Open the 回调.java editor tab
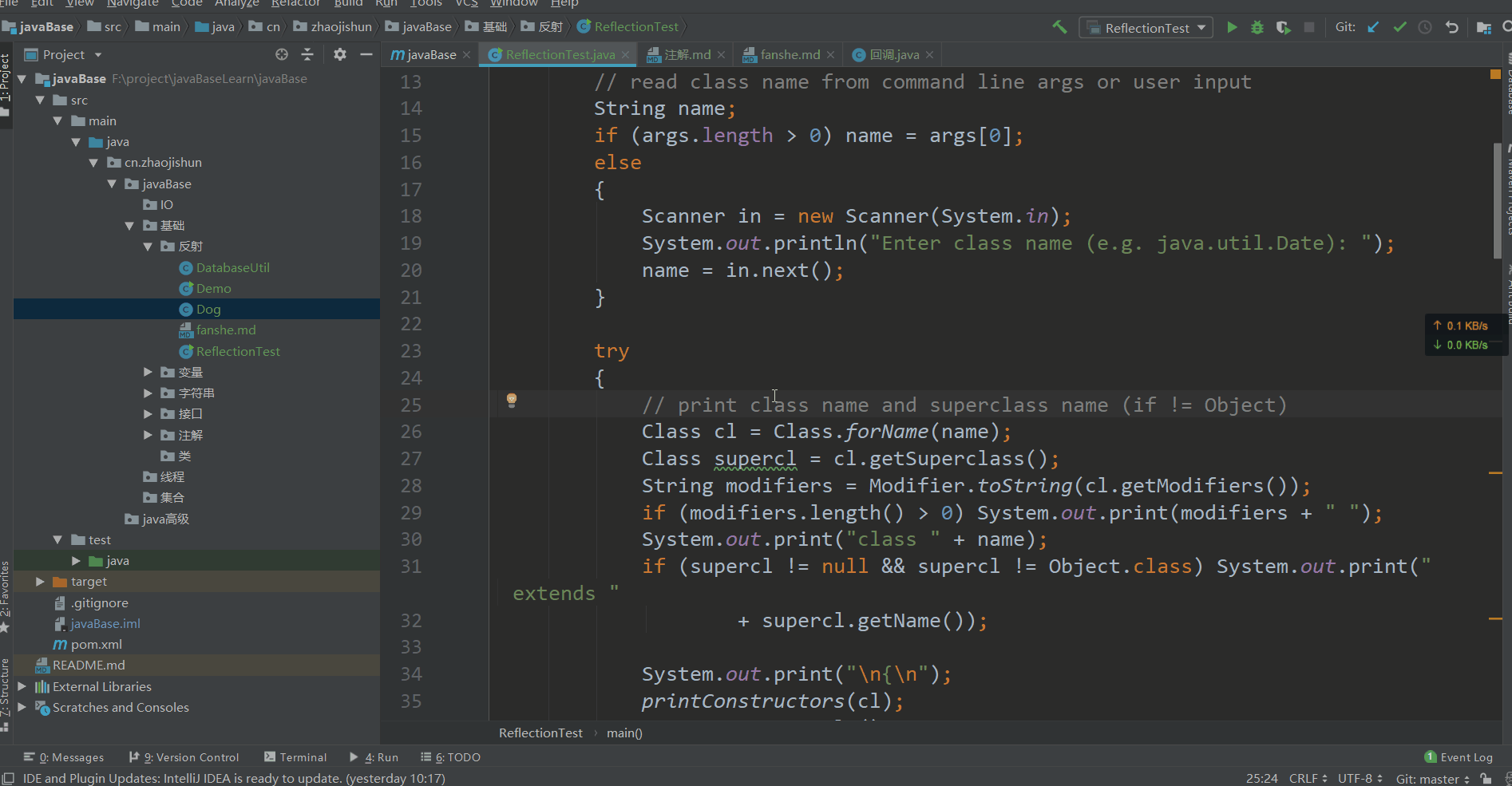The height and width of the screenshot is (786, 1512). [893, 54]
